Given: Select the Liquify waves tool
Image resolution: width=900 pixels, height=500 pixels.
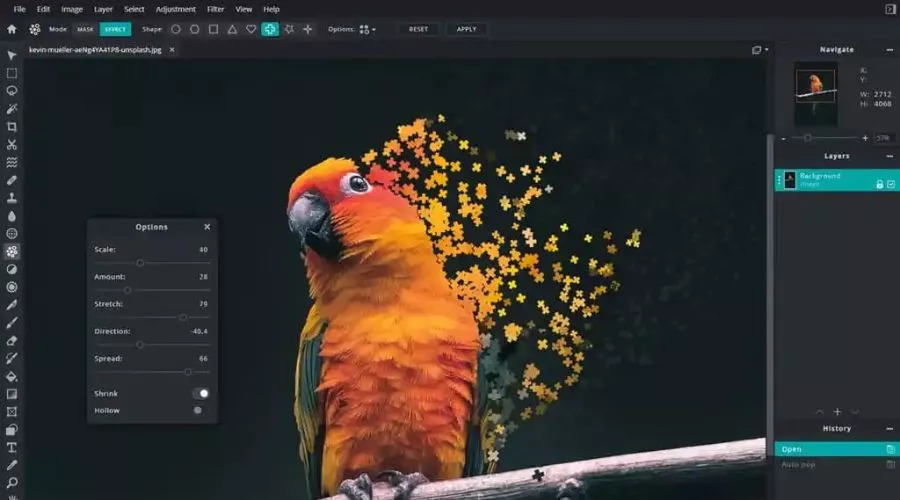Looking at the screenshot, I should (x=11, y=162).
